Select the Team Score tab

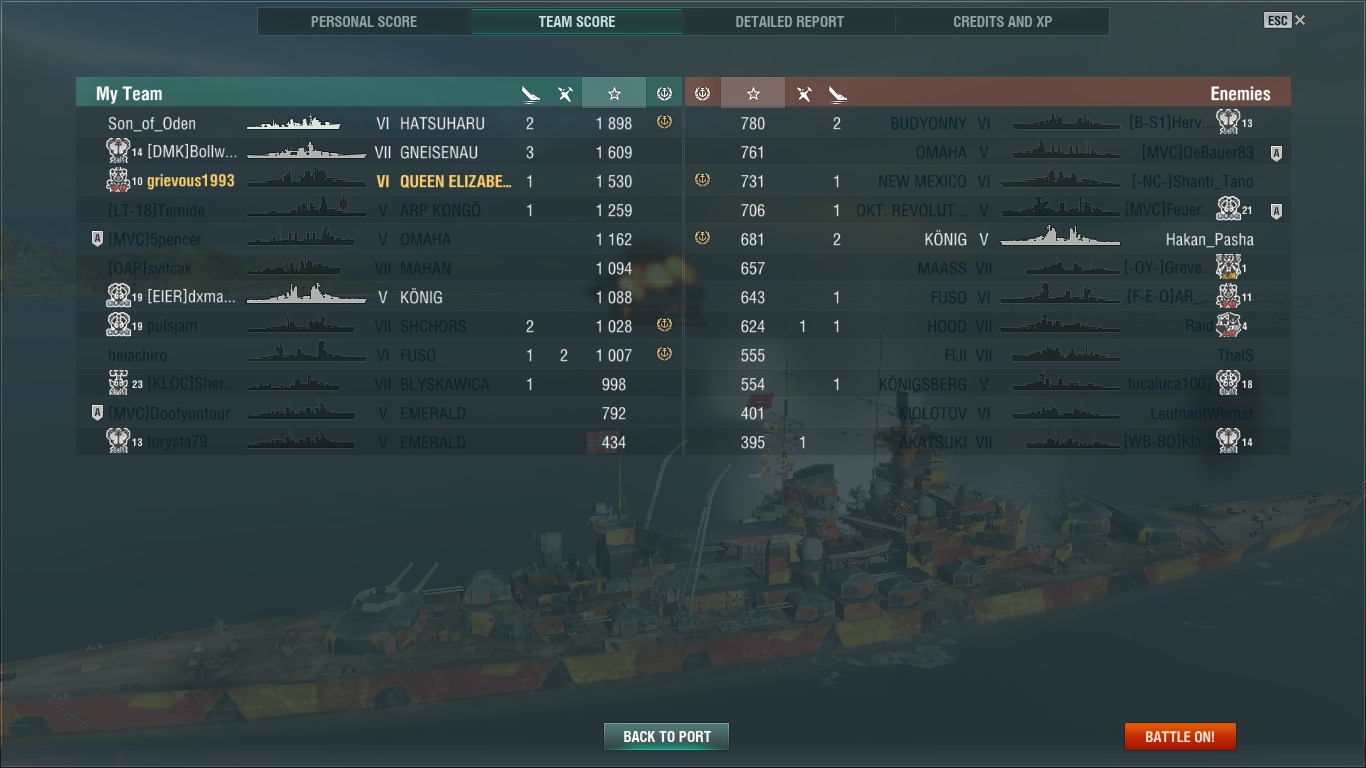pyautogui.click(x=577, y=21)
